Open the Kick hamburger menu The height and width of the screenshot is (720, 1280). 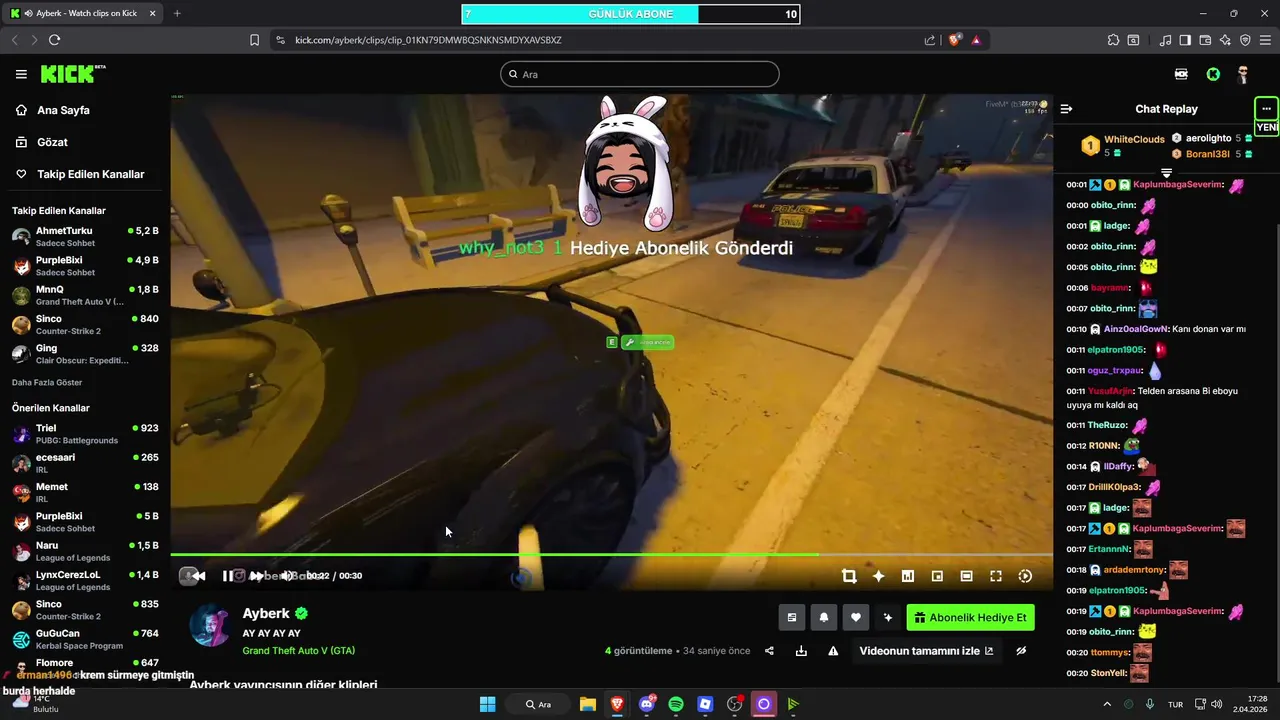[x=21, y=74]
